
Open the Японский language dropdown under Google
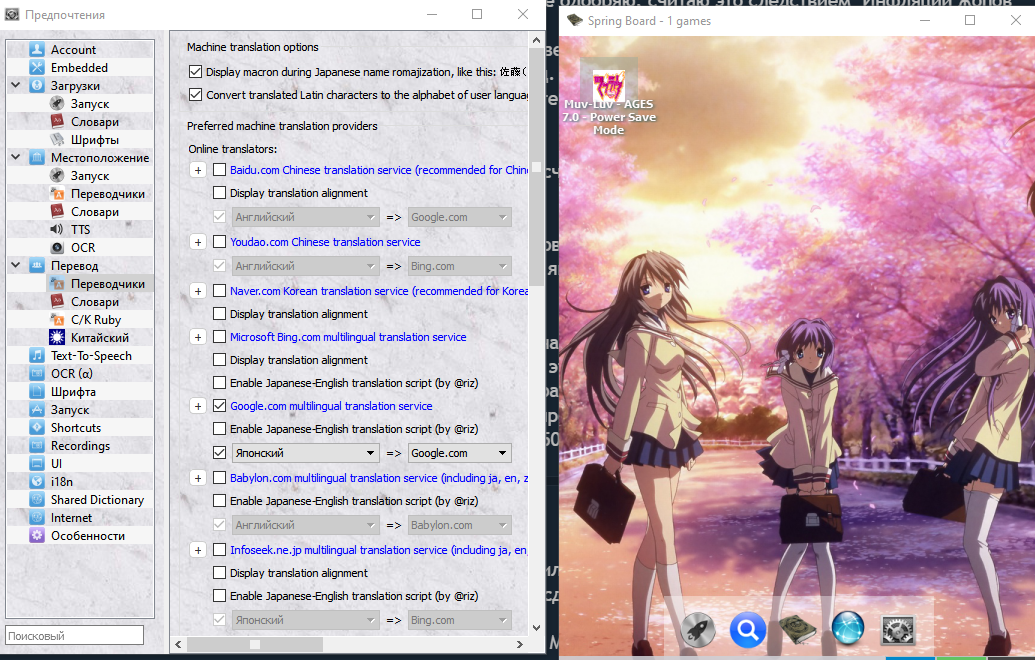[x=306, y=453]
